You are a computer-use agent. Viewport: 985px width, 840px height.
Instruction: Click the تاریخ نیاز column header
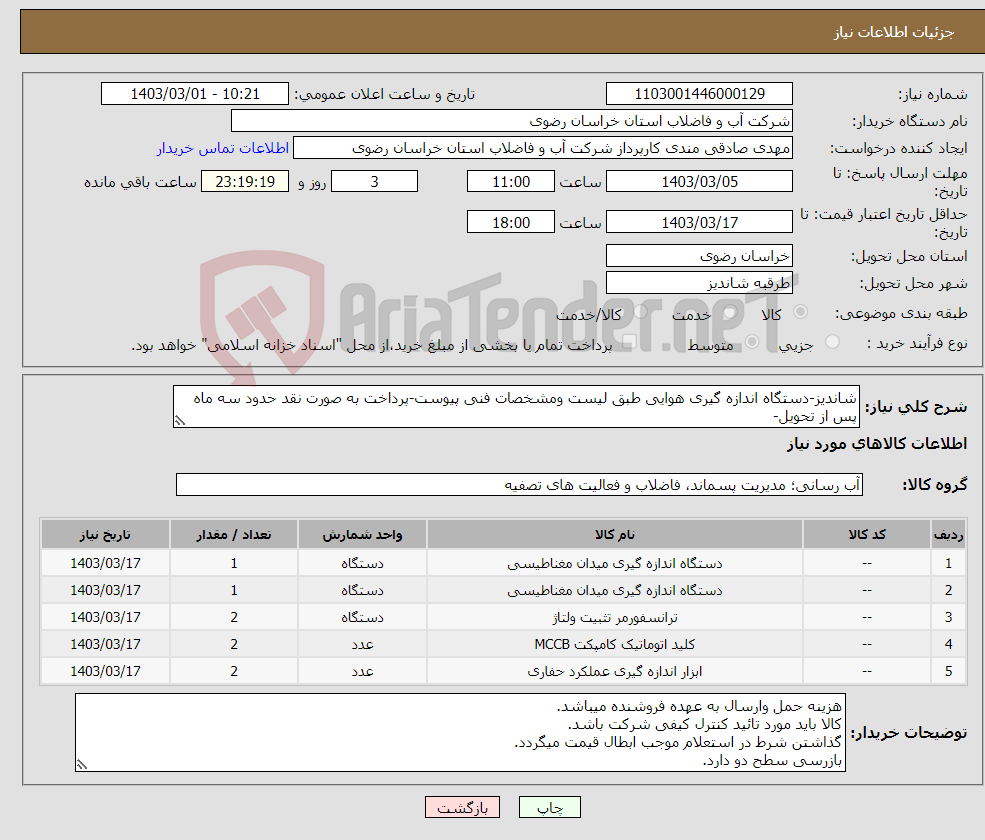[x=105, y=534]
